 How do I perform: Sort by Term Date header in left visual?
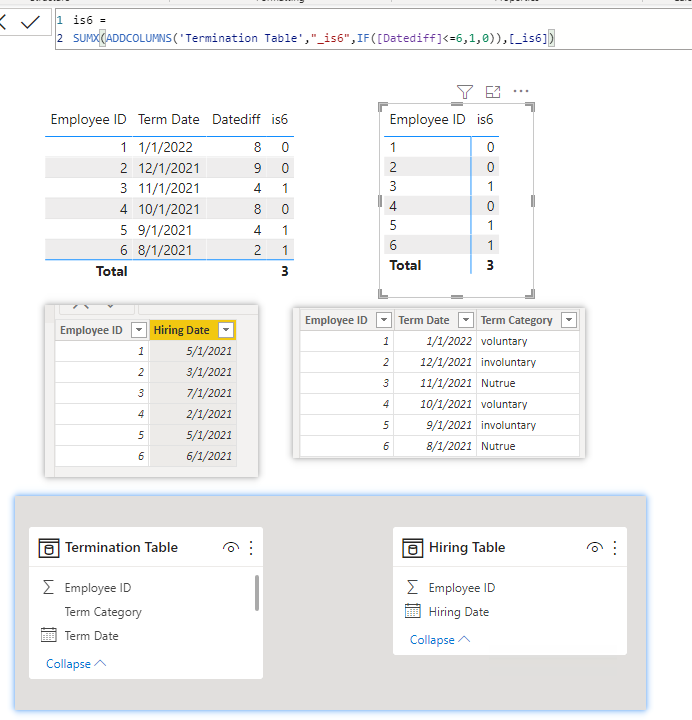(x=169, y=119)
